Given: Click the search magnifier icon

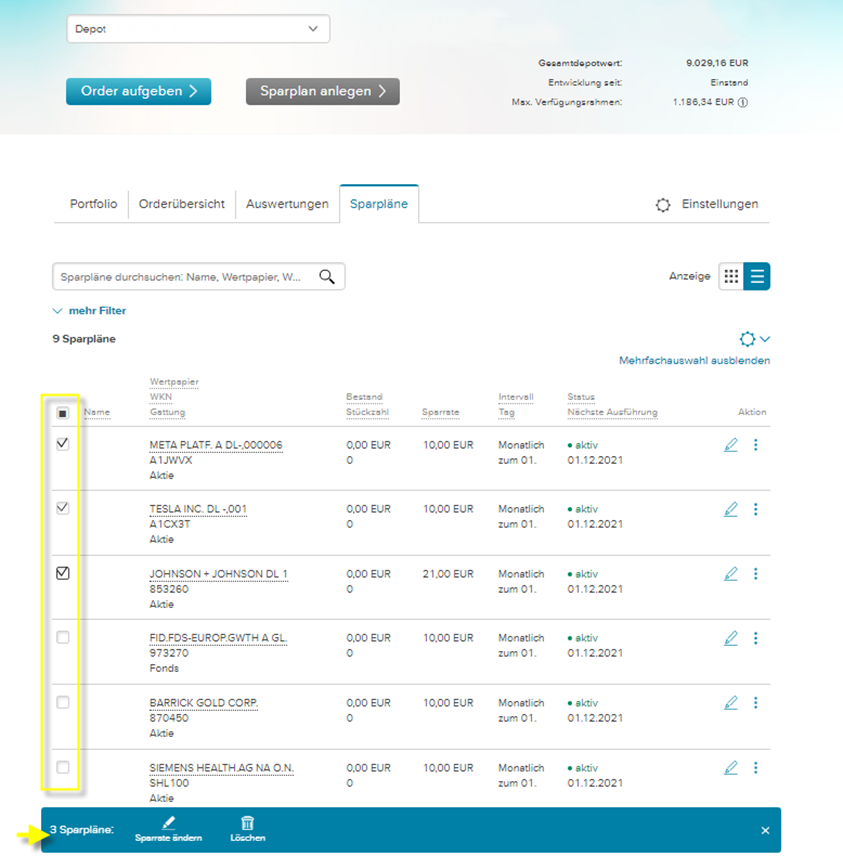Looking at the screenshot, I should tap(327, 277).
